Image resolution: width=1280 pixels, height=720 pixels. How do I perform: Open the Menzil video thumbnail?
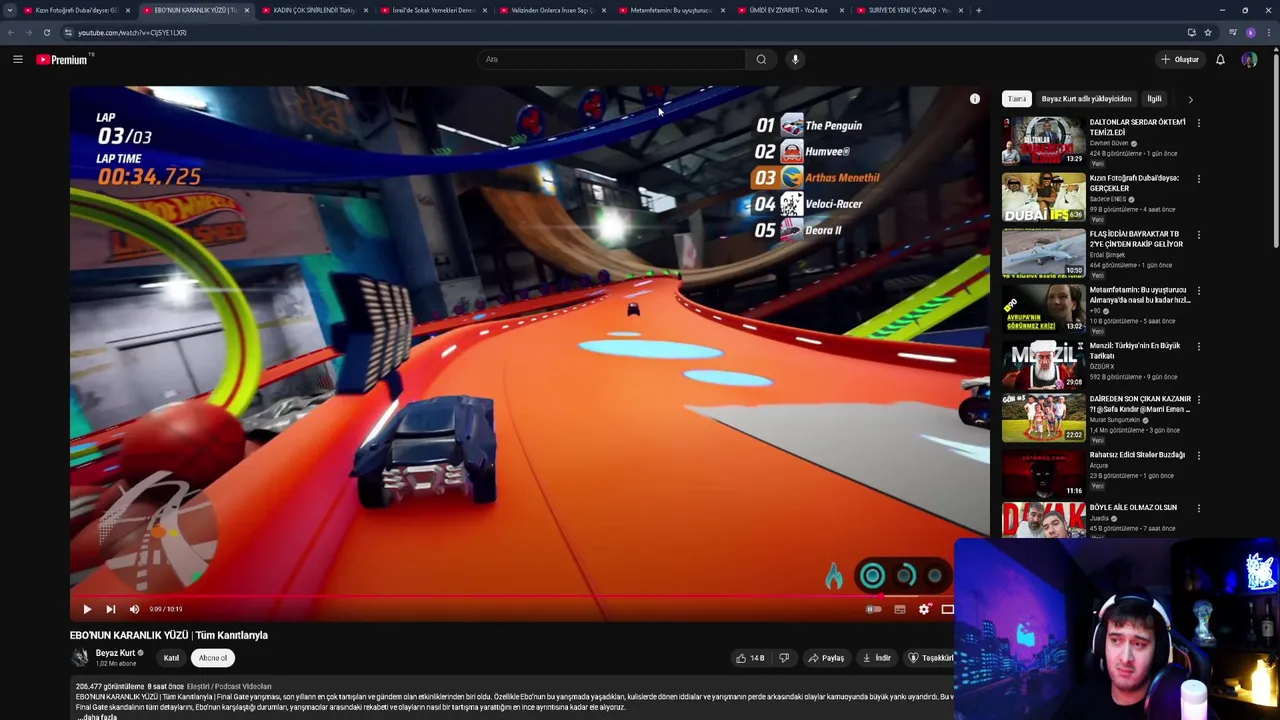1043,366
